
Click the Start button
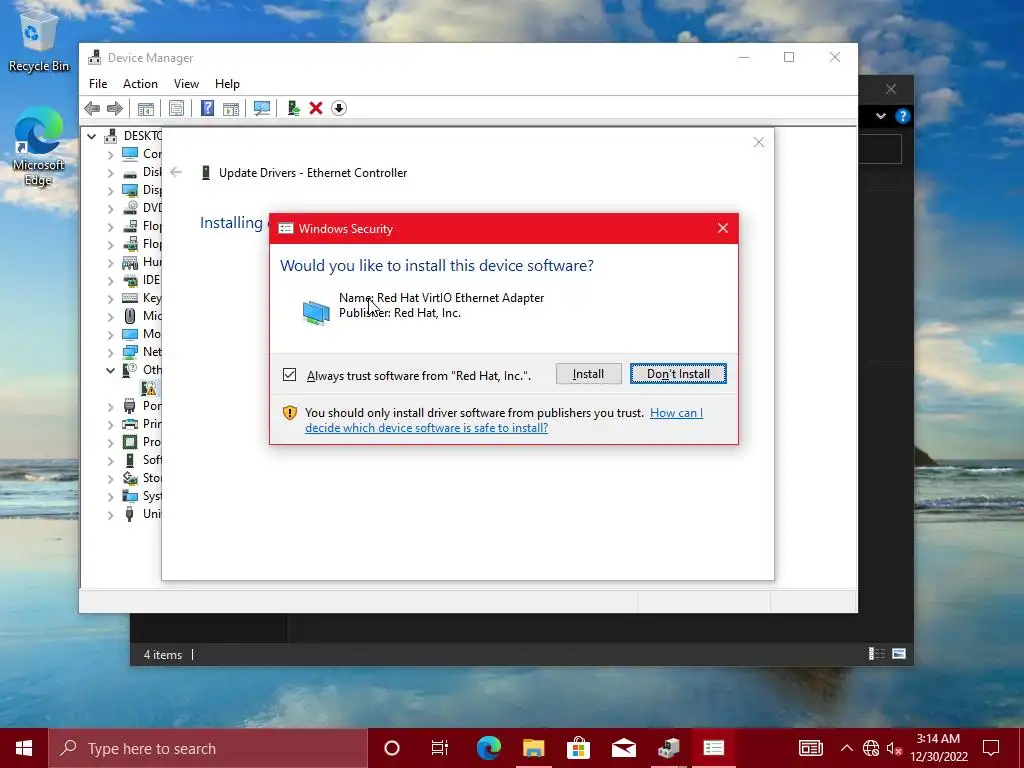tap(24, 748)
